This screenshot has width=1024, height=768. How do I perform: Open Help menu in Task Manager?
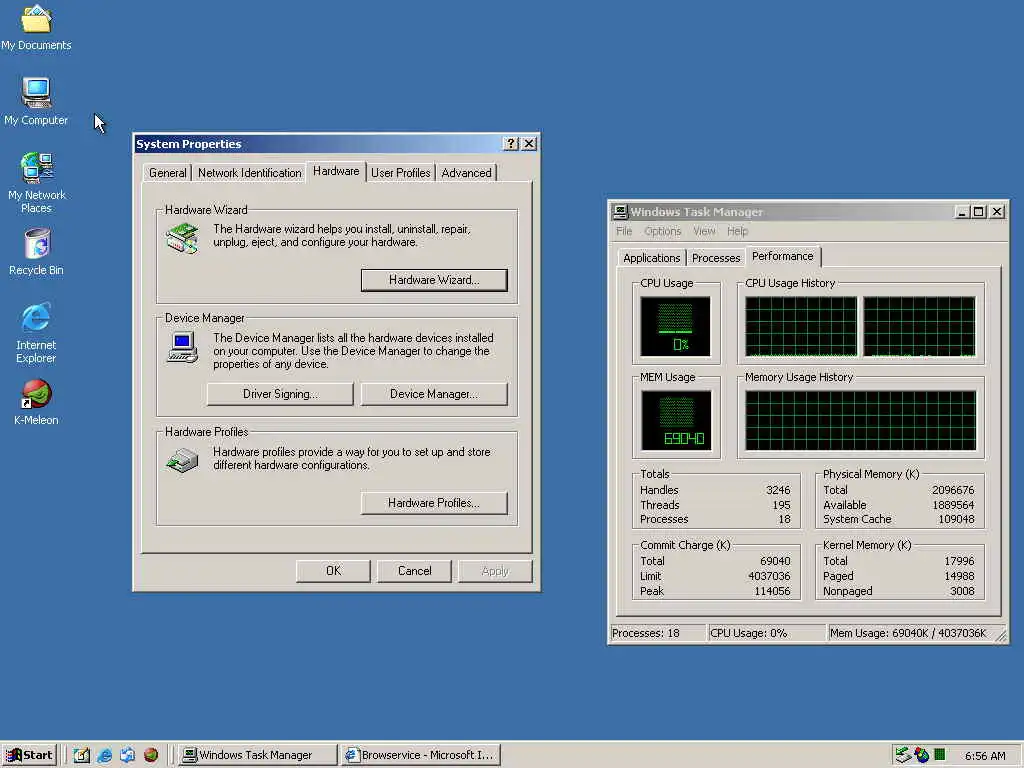click(x=737, y=231)
